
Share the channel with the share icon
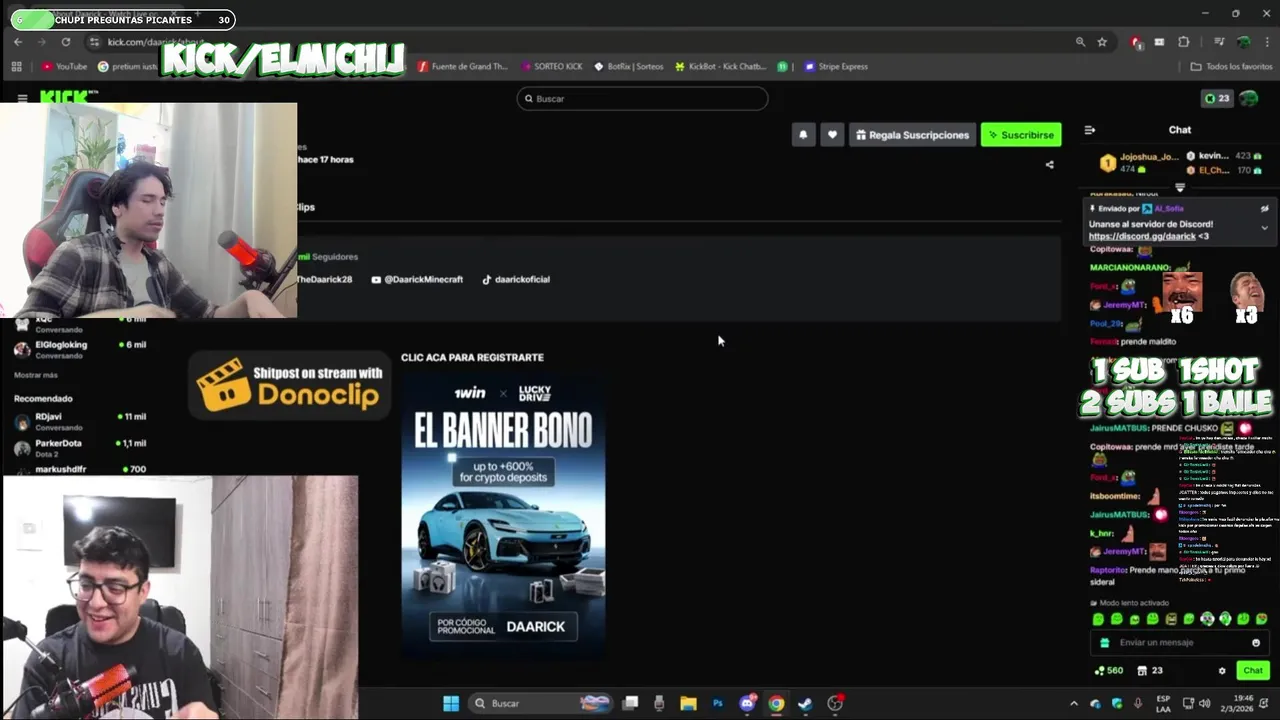[x=1049, y=164]
